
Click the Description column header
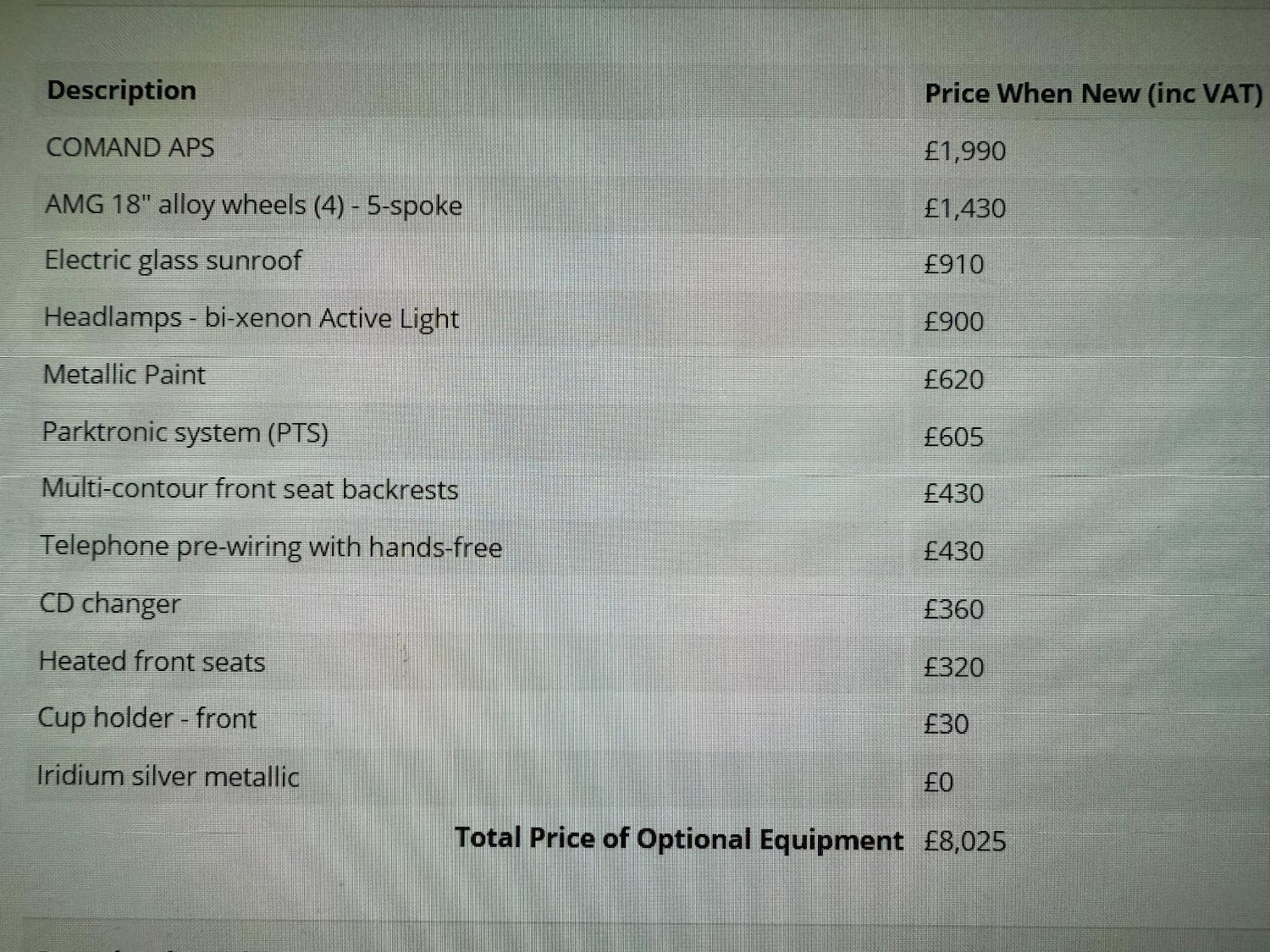click(x=121, y=91)
